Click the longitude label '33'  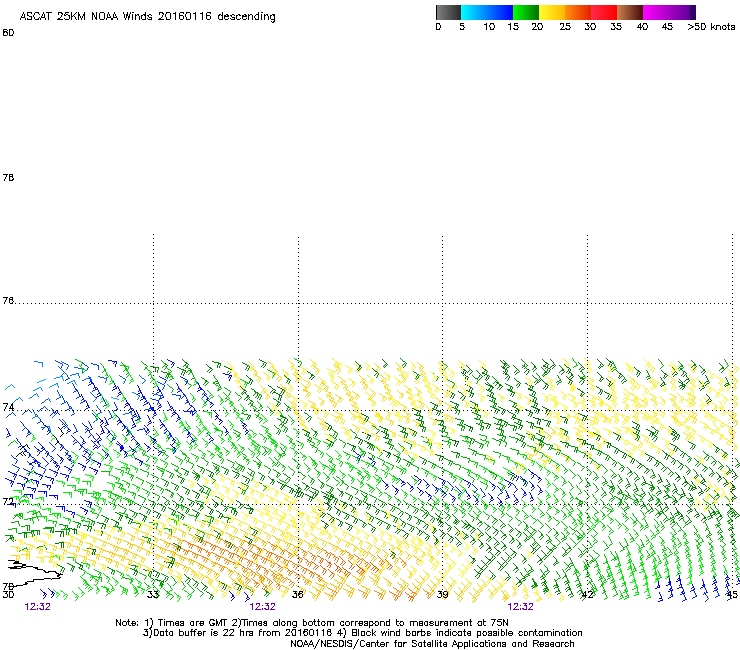(153, 594)
